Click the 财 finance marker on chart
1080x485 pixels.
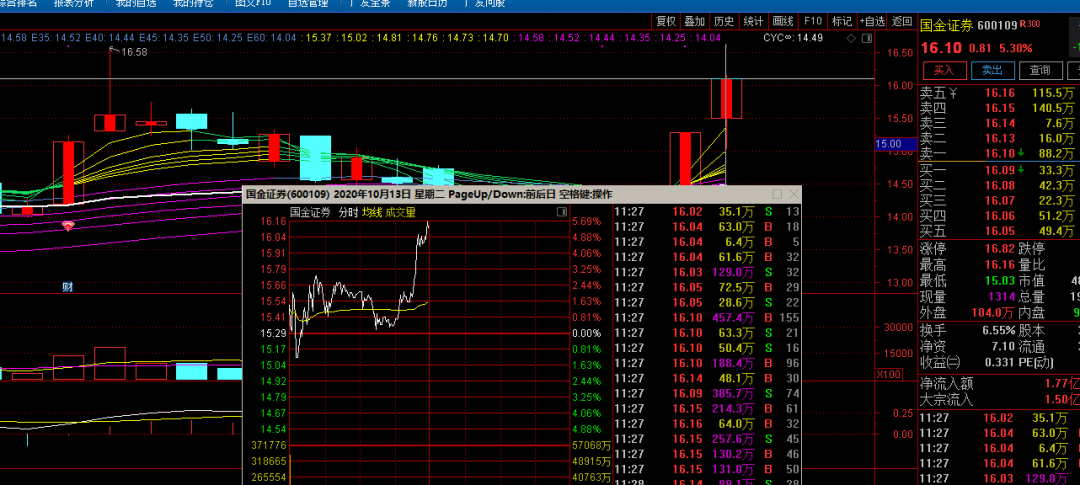(68, 287)
